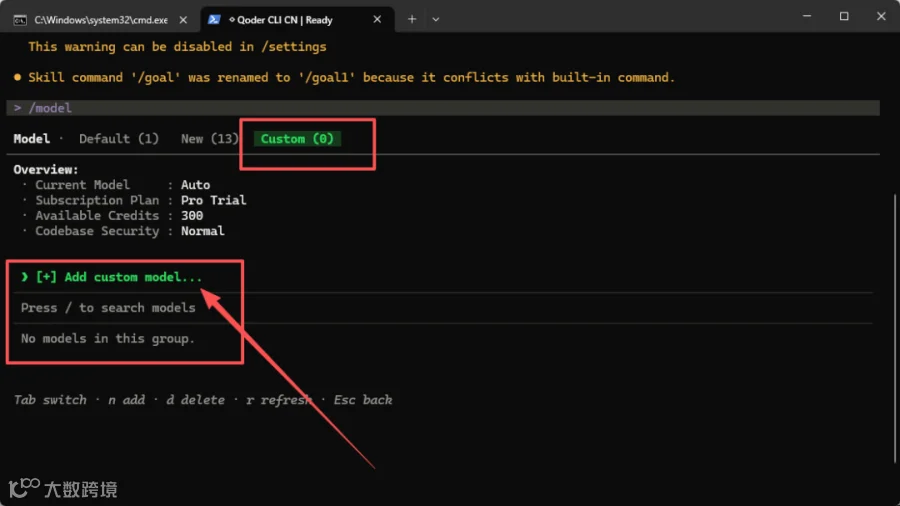Click the green chevron beside Add custom model

[25, 277]
